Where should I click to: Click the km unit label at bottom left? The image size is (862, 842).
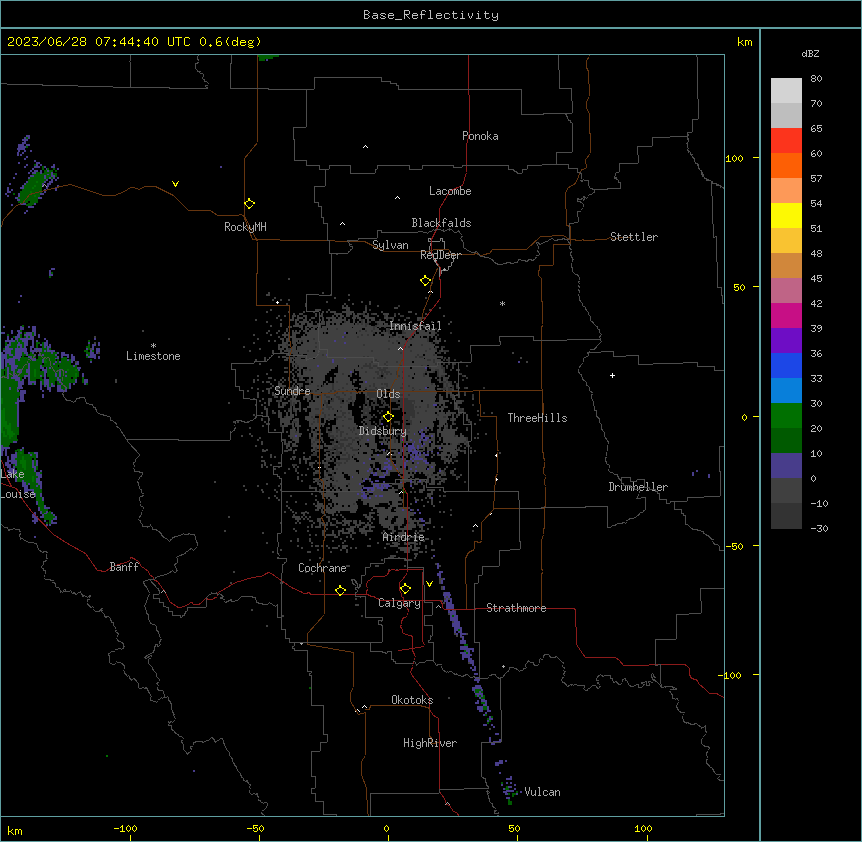tap(14, 830)
